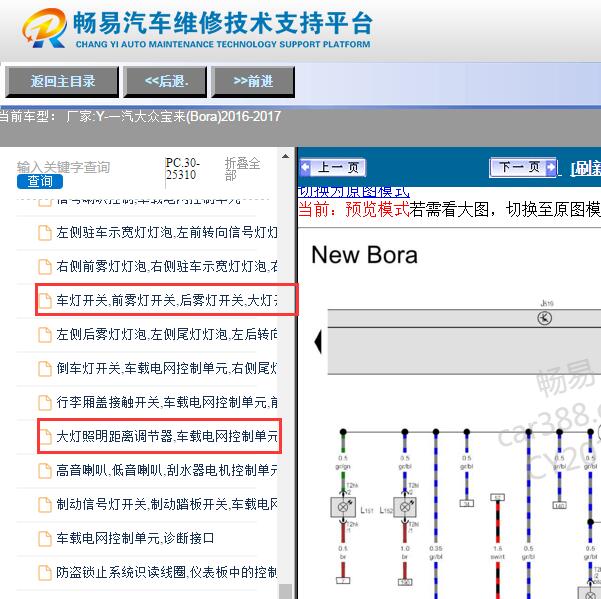The image size is (601, 599).
Task: Click the L152 lamp symbol in diagram
Action: [405, 507]
